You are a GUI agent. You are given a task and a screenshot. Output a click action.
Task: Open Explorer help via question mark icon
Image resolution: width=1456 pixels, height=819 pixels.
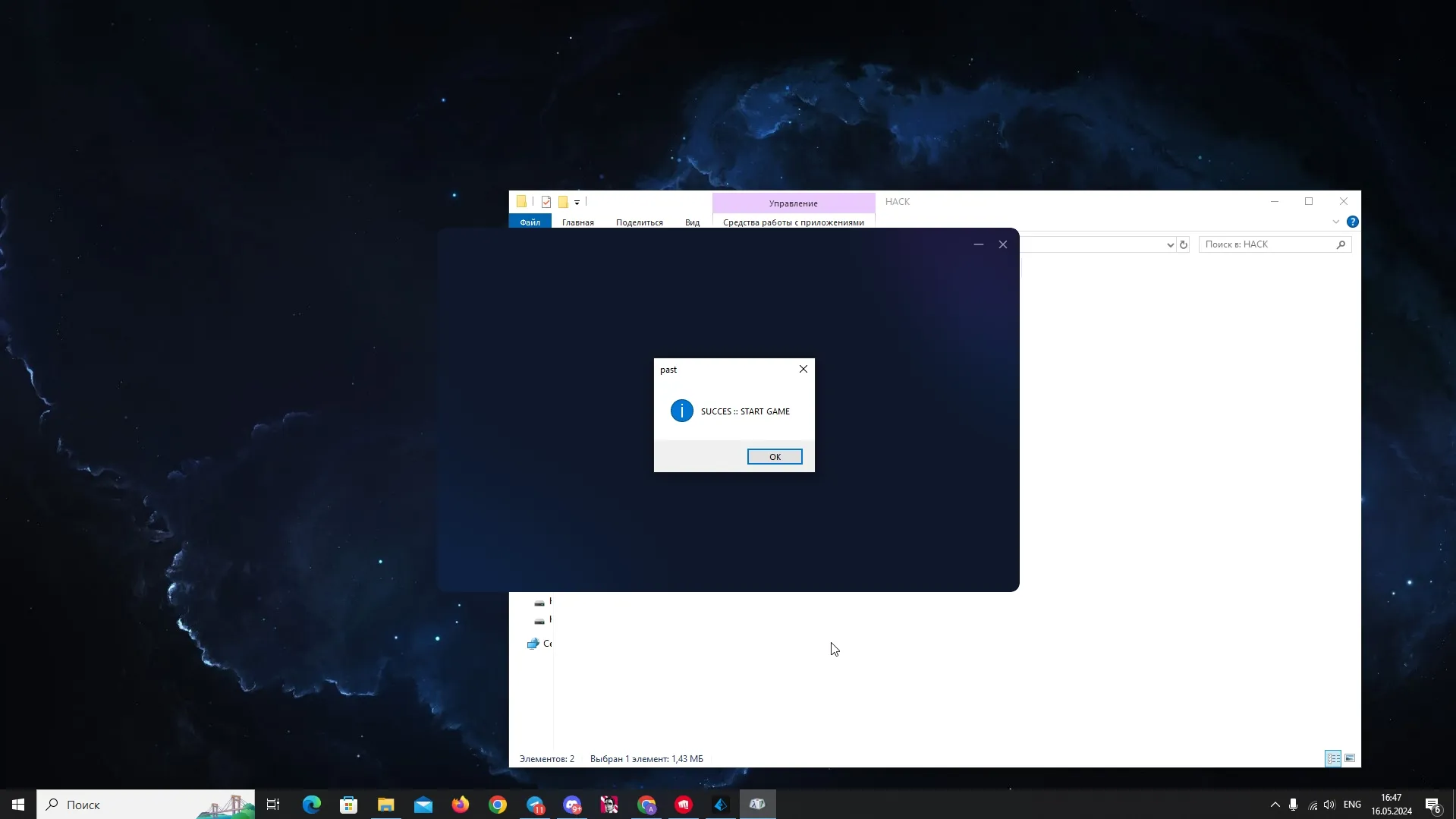pyautogui.click(x=1352, y=222)
